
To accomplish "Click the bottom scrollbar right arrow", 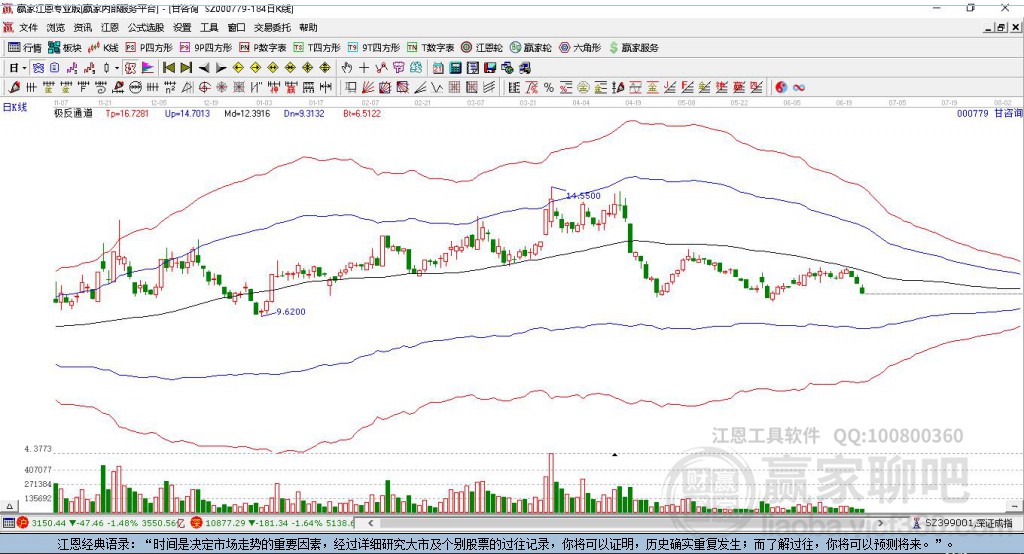I will click(x=880, y=523).
